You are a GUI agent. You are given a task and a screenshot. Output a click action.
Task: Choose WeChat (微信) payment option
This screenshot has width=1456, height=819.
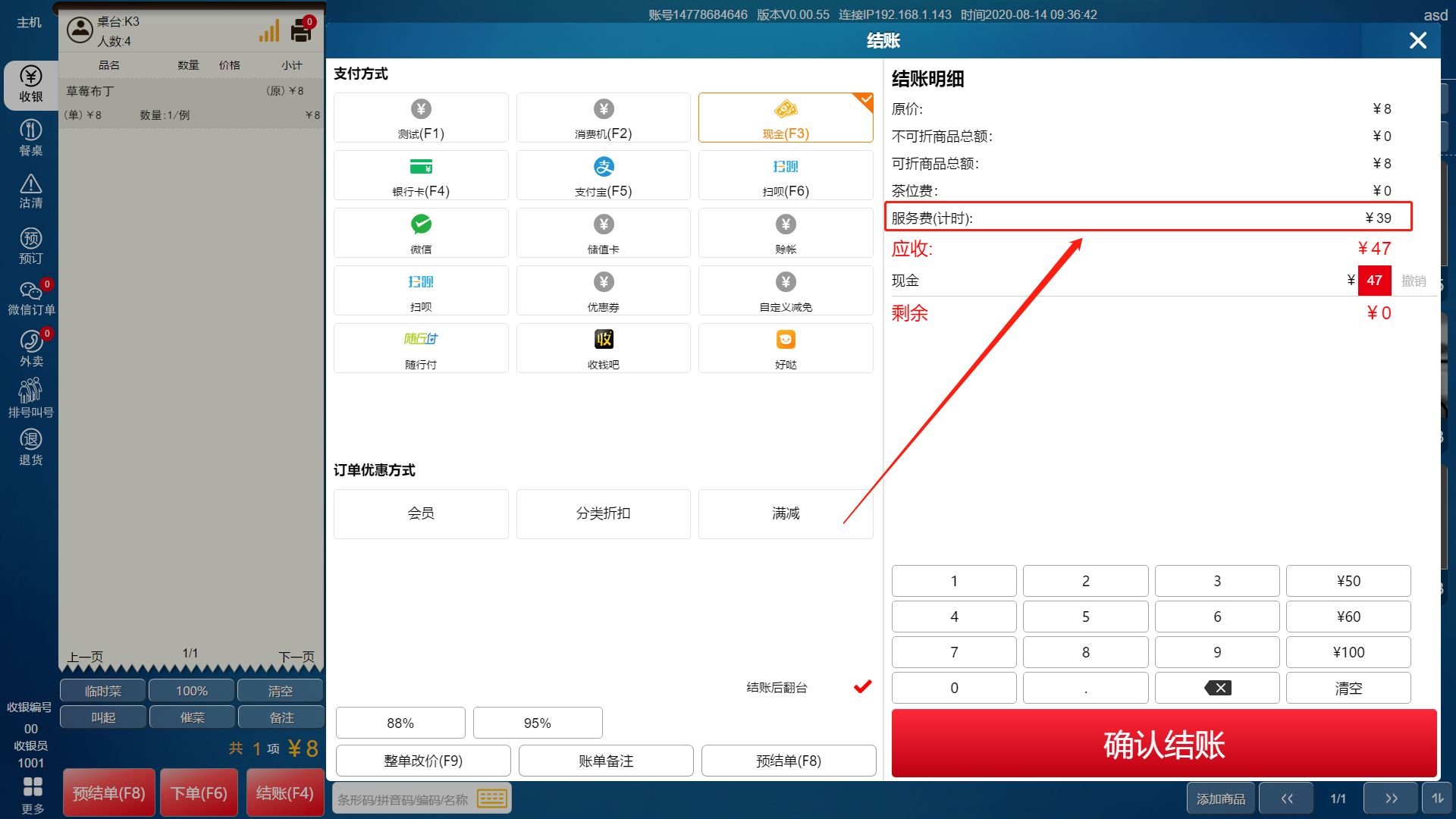click(421, 233)
